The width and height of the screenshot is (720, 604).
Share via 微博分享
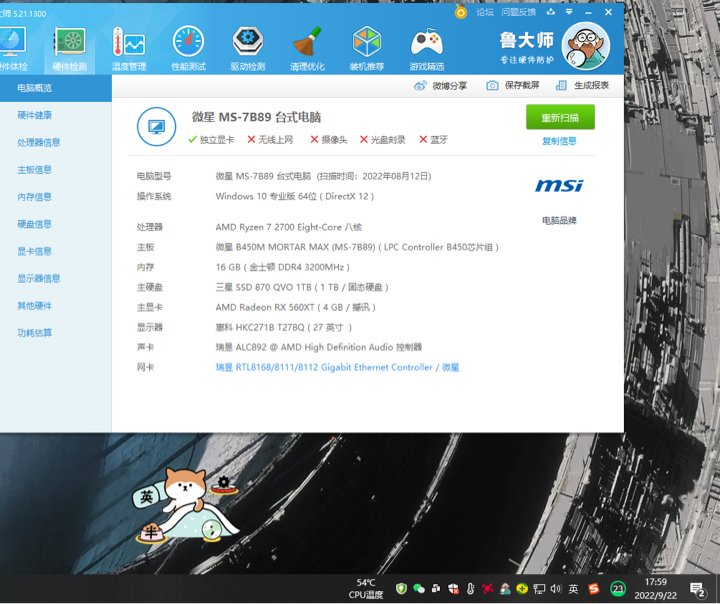440,85
